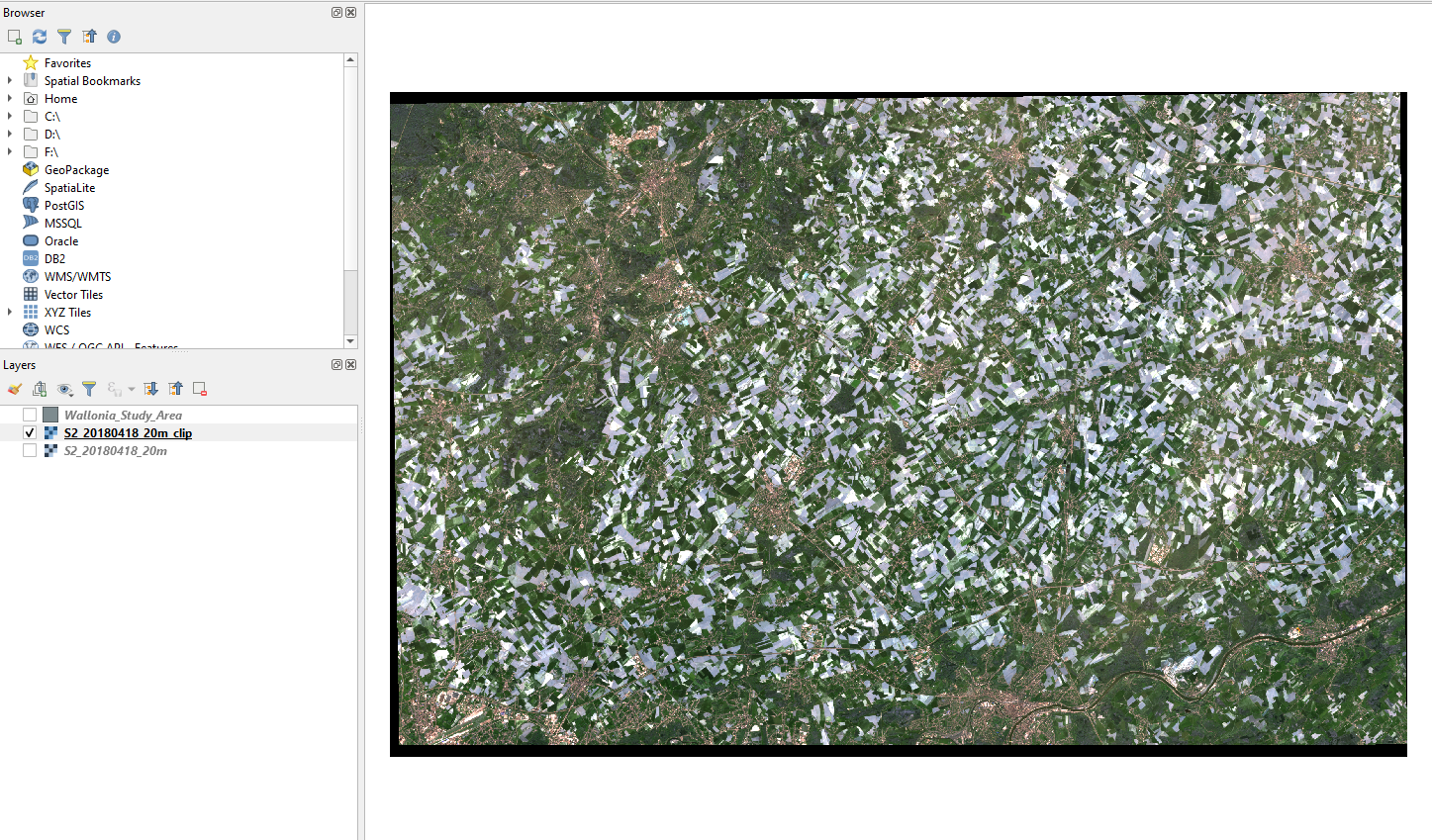Click the Spatial Bookmarks label
Image resolution: width=1432 pixels, height=840 pixels.
[x=92, y=81]
